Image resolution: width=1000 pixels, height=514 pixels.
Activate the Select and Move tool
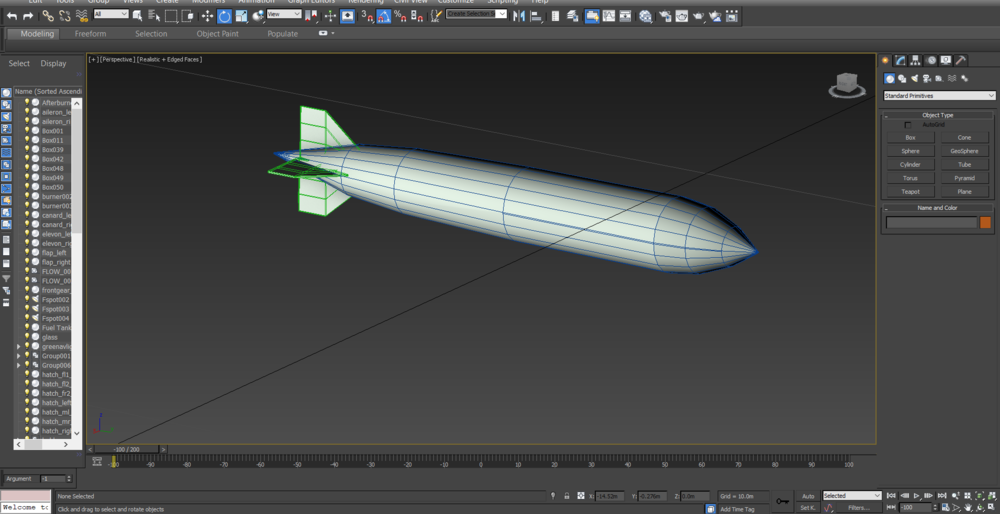[207, 16]
